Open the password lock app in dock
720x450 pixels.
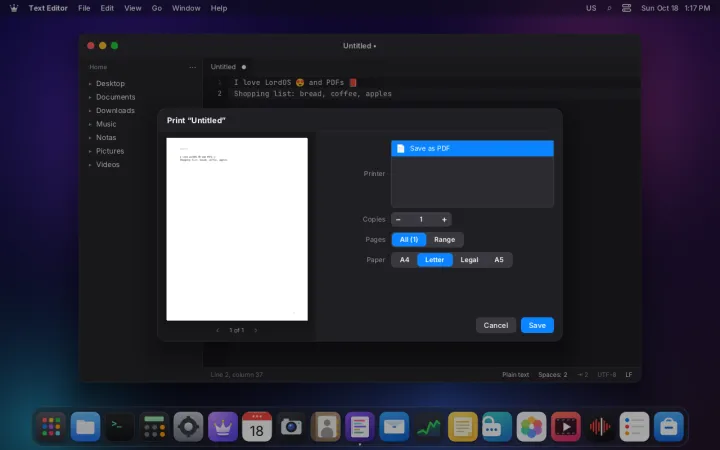coord(497,427)
